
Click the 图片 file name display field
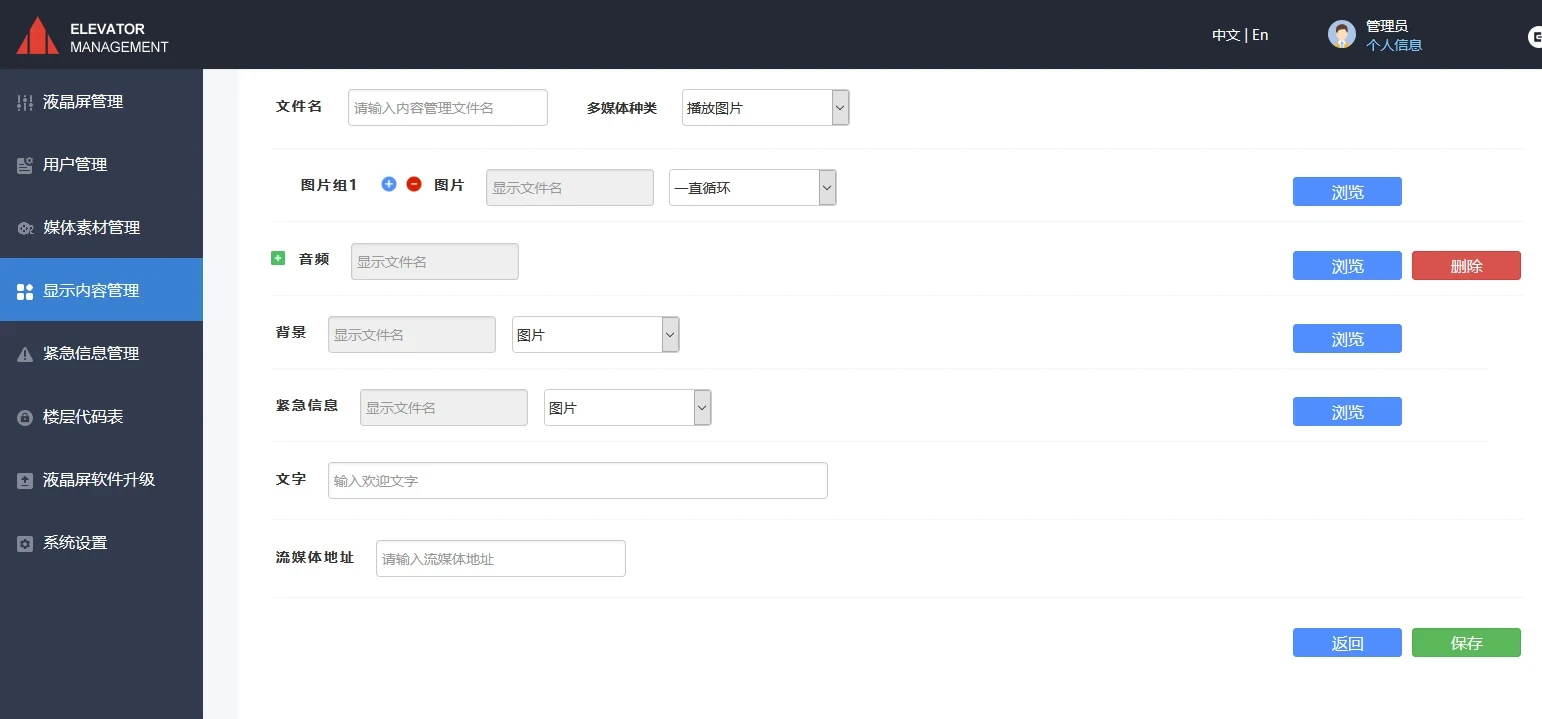pyautogui.click(x=570, y=187)
